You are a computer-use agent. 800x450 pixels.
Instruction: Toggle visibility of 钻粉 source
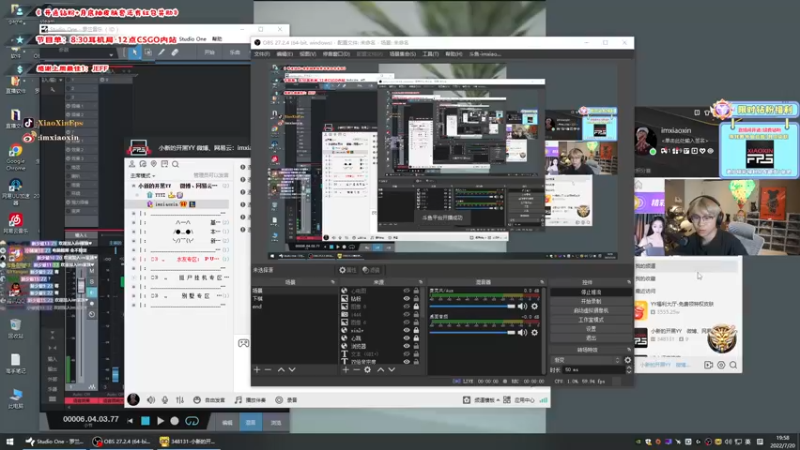(x=407, y=298)
